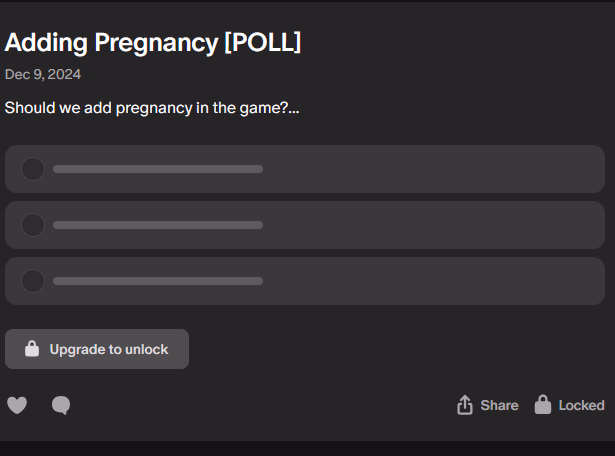
Task: Click the padlock icon beside Locked
Action: click(x=543, y=404)
